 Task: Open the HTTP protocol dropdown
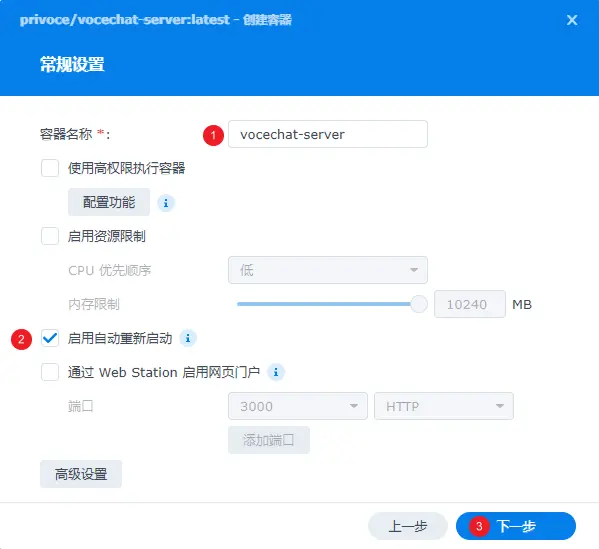click(444, 406)
